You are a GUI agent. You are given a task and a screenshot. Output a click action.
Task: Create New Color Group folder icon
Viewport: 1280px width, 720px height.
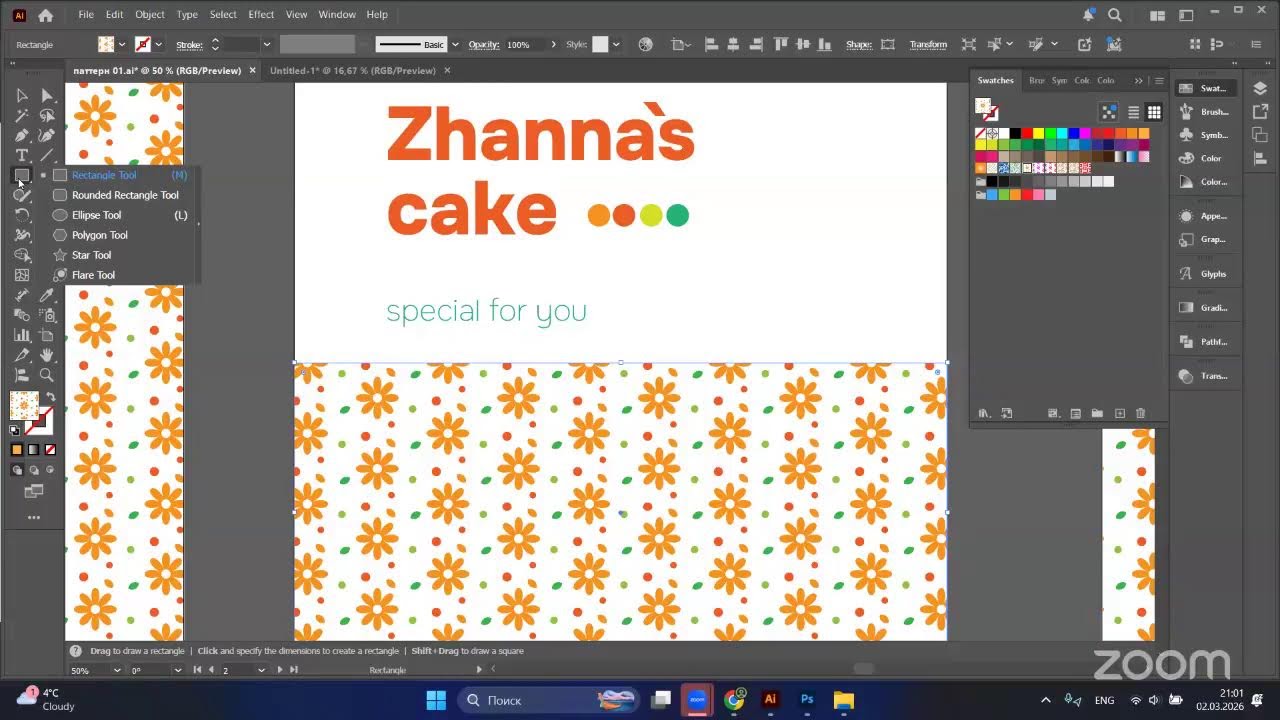(1097, 413)
